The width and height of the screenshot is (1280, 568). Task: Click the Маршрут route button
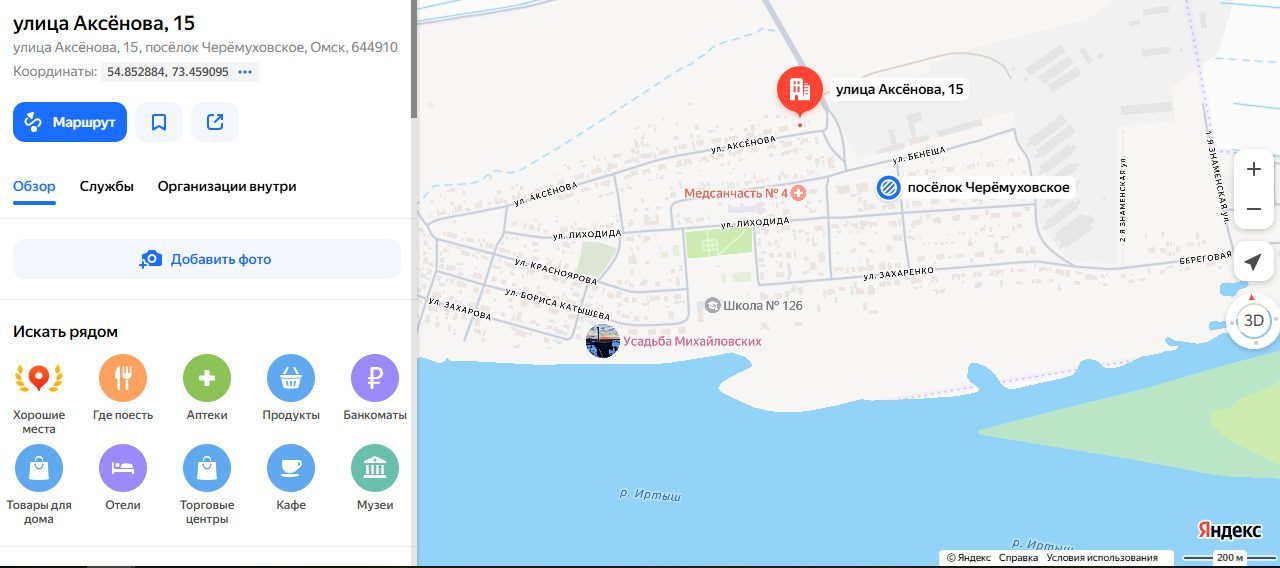point(70,122)
